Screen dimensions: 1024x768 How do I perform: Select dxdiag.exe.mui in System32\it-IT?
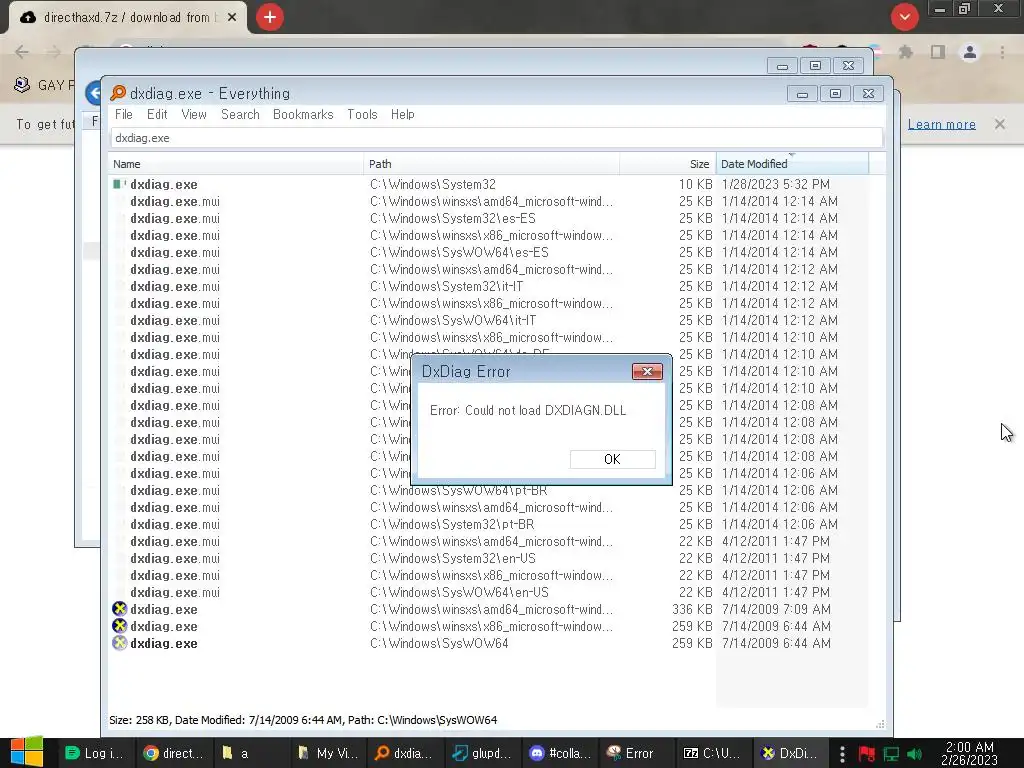[x=174, y=286]
